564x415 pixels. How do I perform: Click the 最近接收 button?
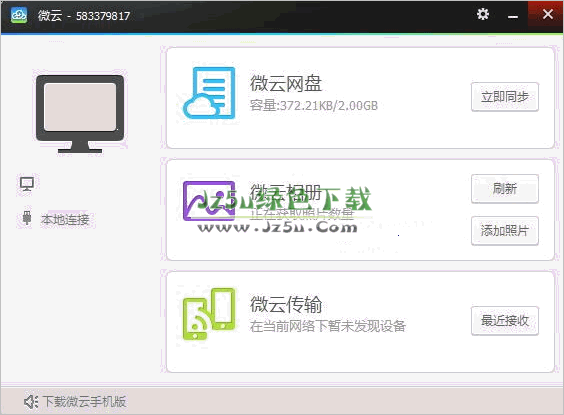coord(505,321)
